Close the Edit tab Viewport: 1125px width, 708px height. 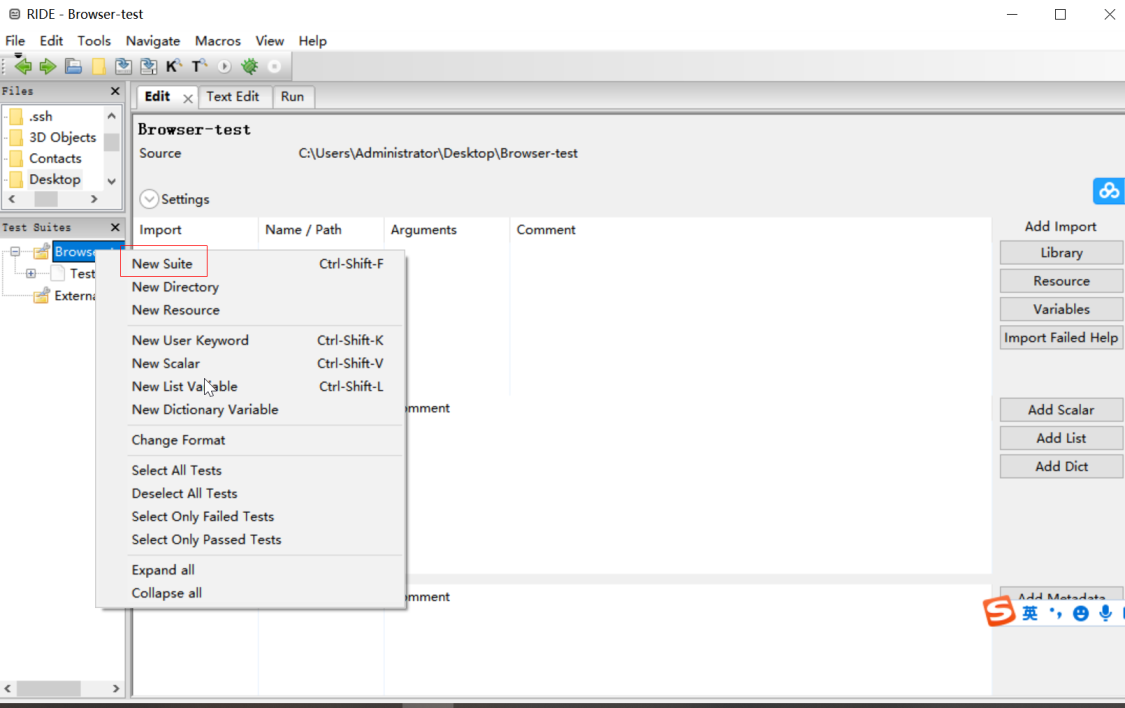pyautogui.click(x=187, y=98)
